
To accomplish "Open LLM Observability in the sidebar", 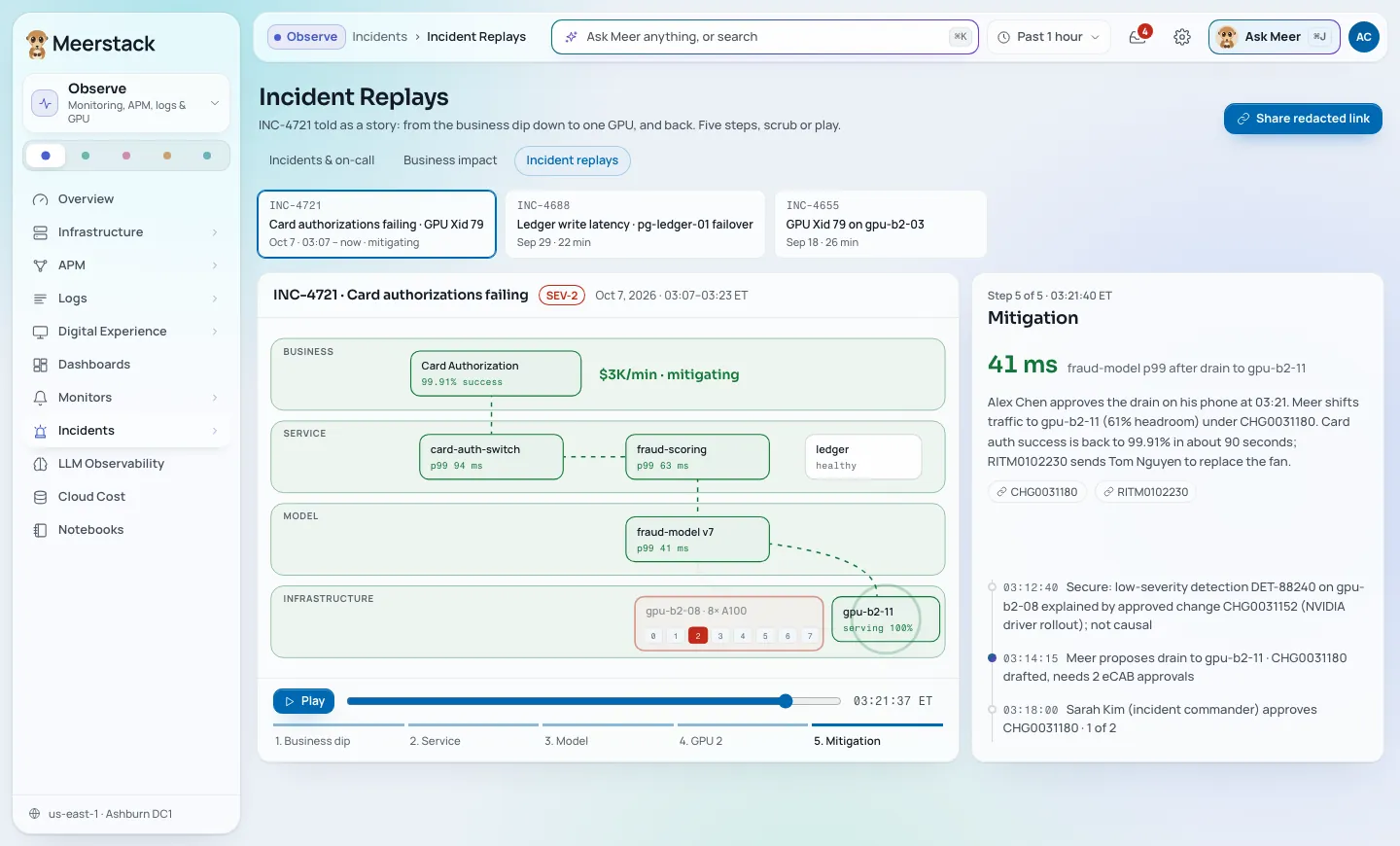I will click(x=126, y=464).
